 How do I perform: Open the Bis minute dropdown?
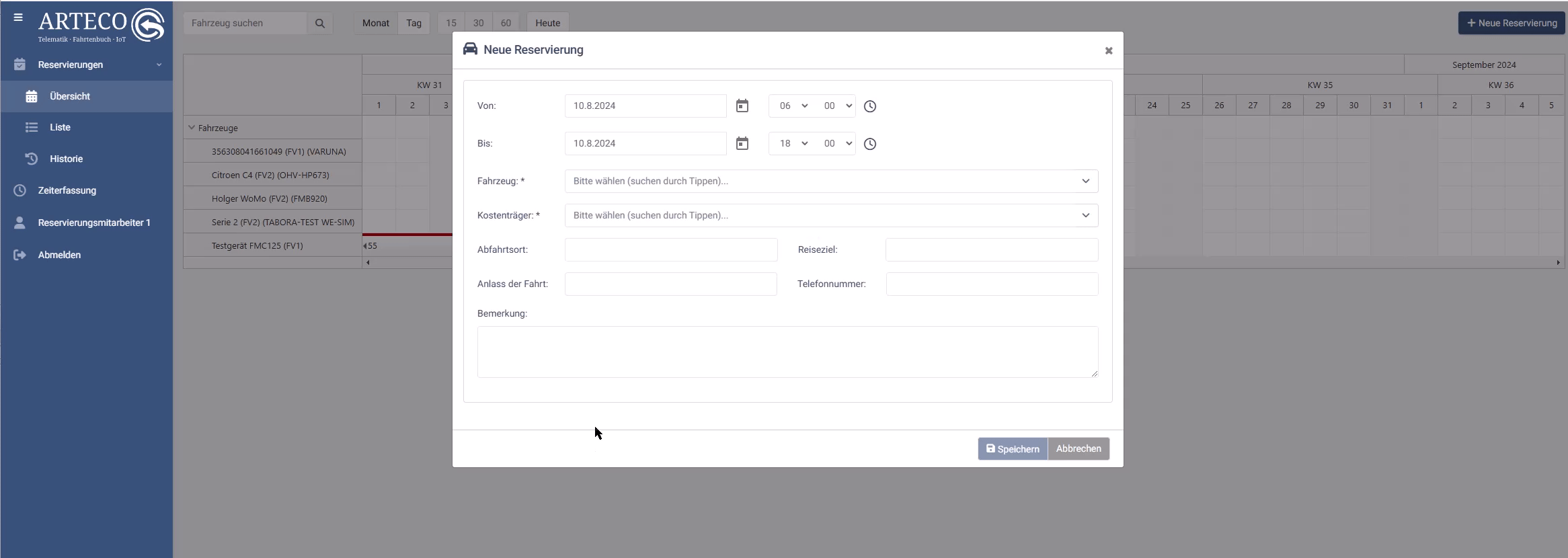pyautogui.click(x=837, y=144)
